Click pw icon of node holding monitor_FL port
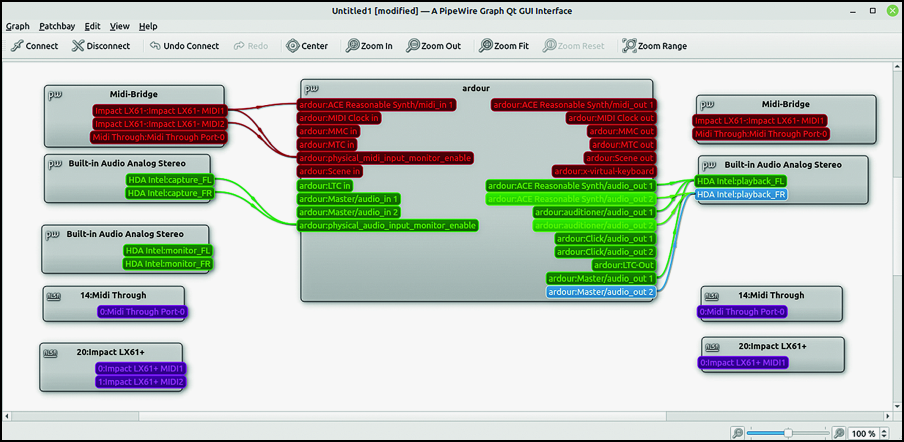 pyautogui.click(x=52, y=235)
